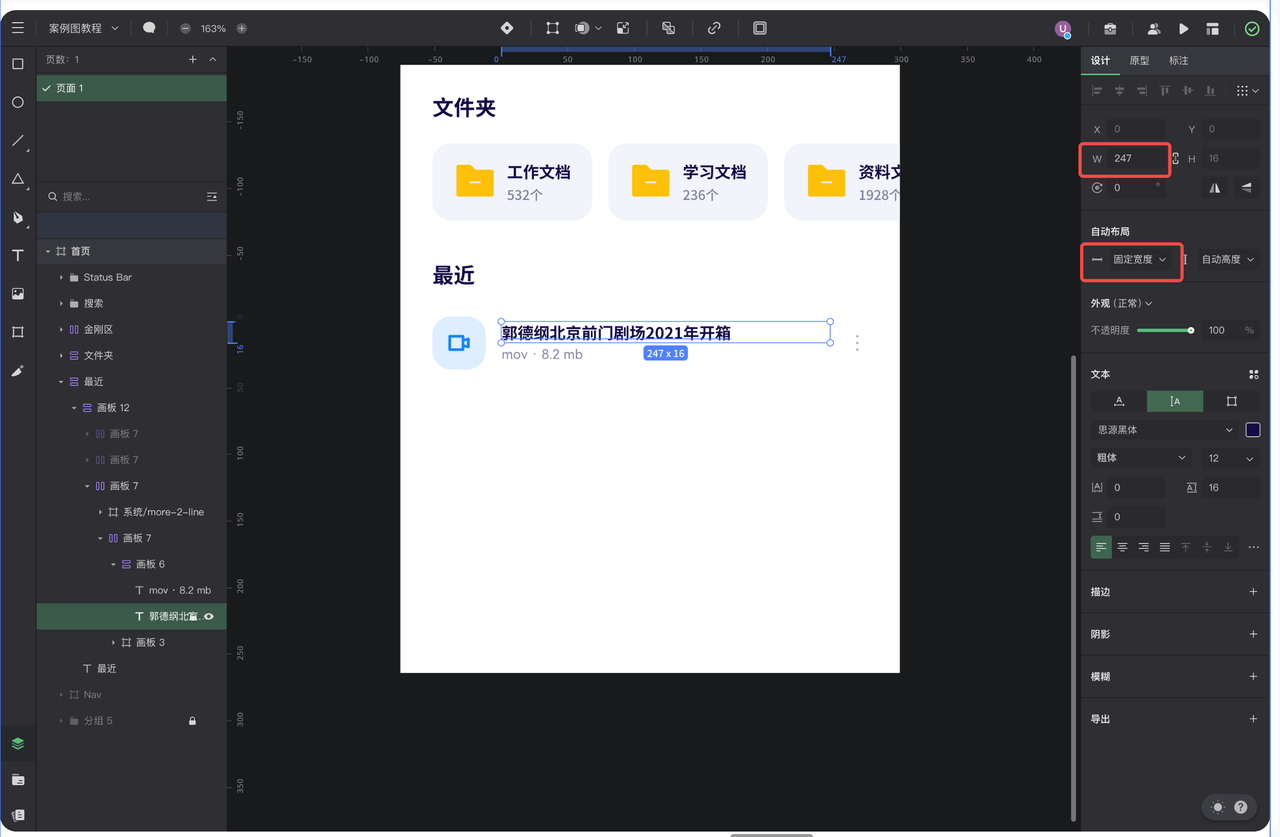Select the Rectangle tool in left toolbar
This screenshot has width=1280, height=837.
coord(18,64)
